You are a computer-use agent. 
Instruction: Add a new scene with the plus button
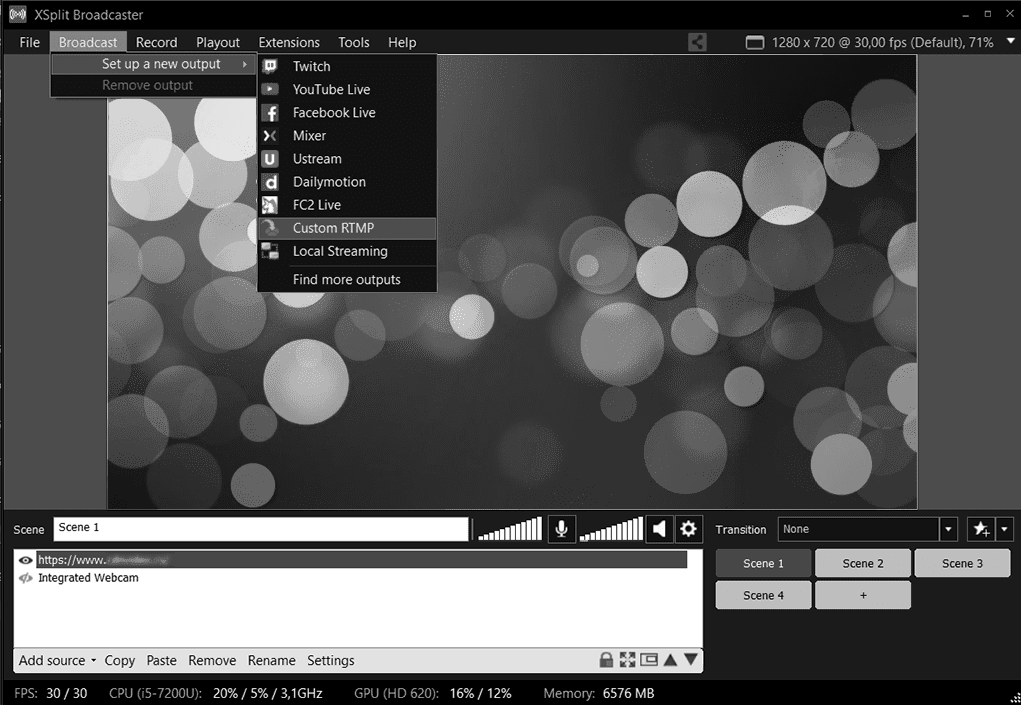862,595
